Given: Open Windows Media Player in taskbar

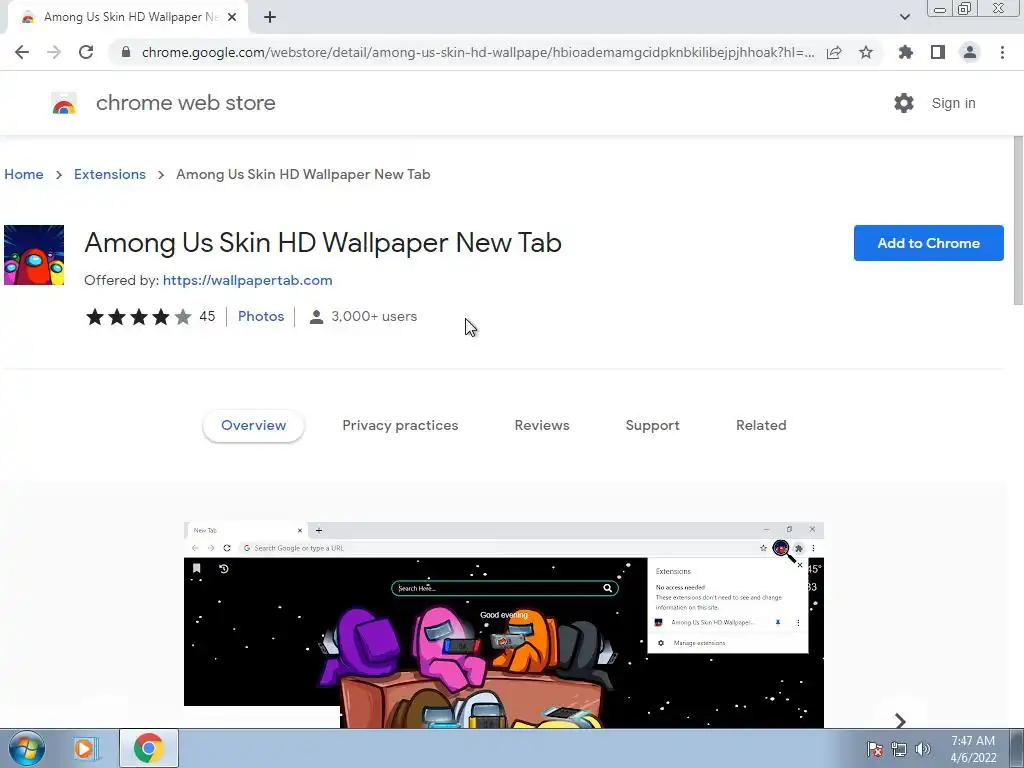Looking at the screenshot, I should [x=85, y=748].
